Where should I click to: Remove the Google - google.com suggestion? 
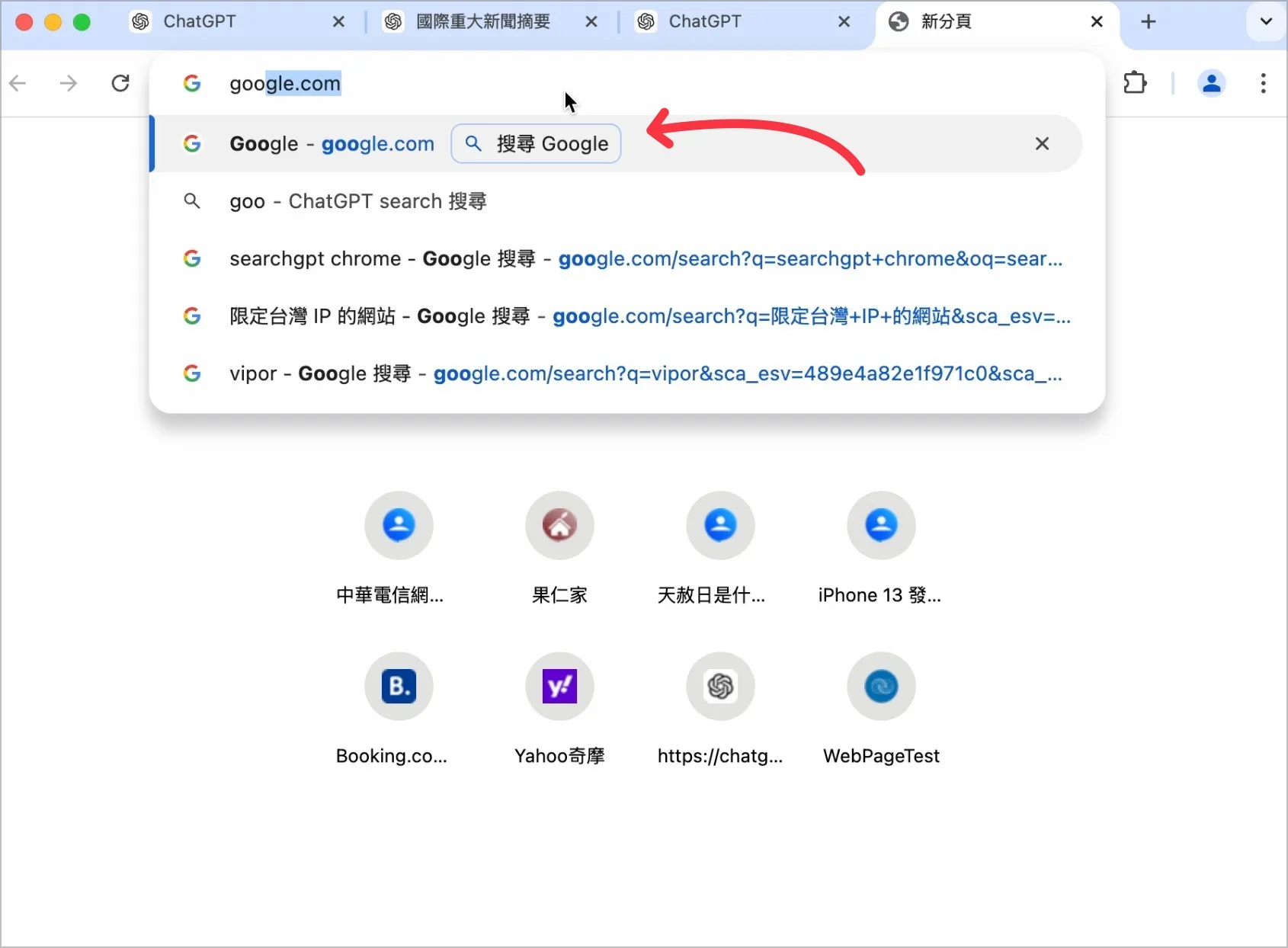(x=1042, y=143)
